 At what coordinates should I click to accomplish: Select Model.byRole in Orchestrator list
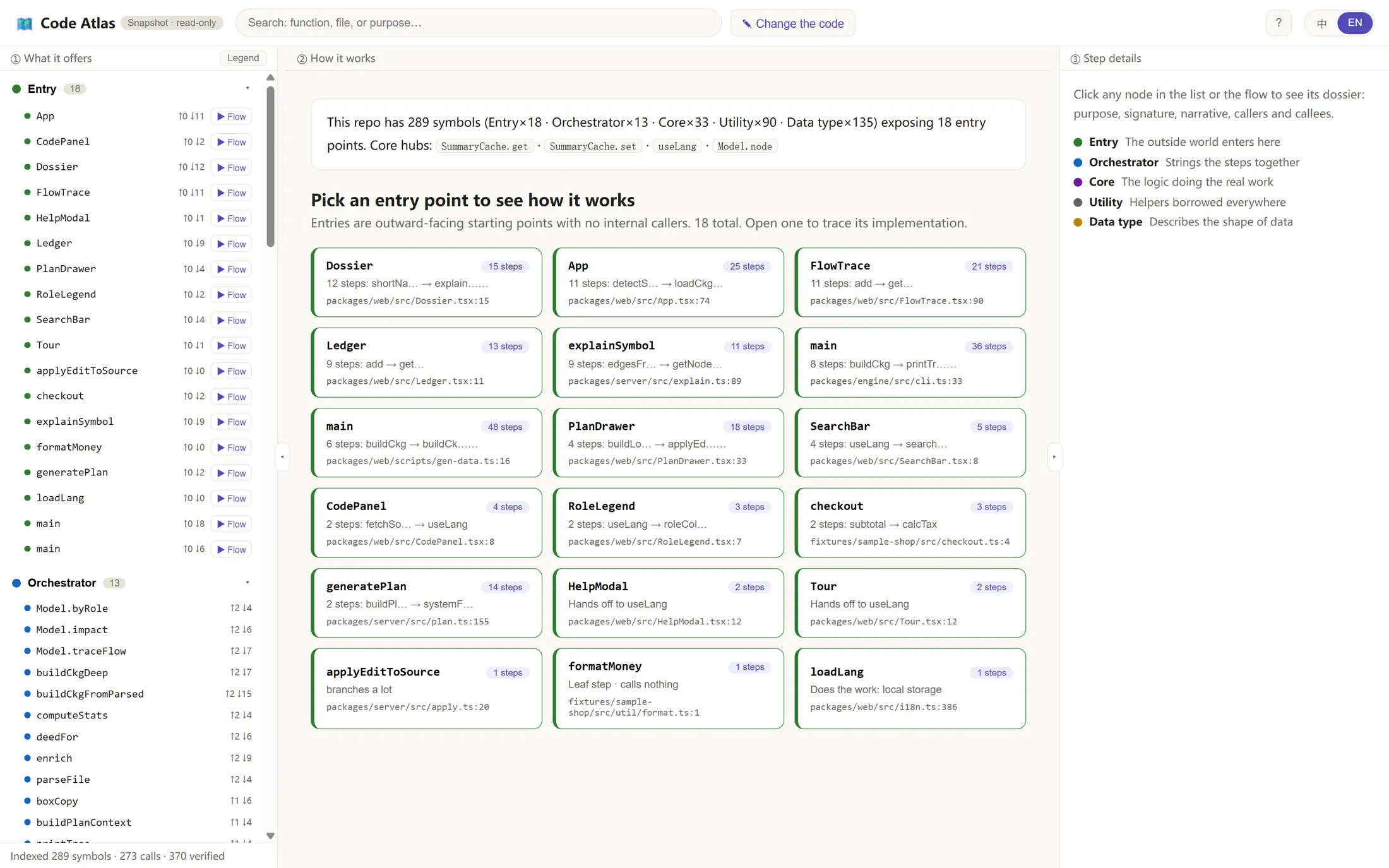pos(138,608)
